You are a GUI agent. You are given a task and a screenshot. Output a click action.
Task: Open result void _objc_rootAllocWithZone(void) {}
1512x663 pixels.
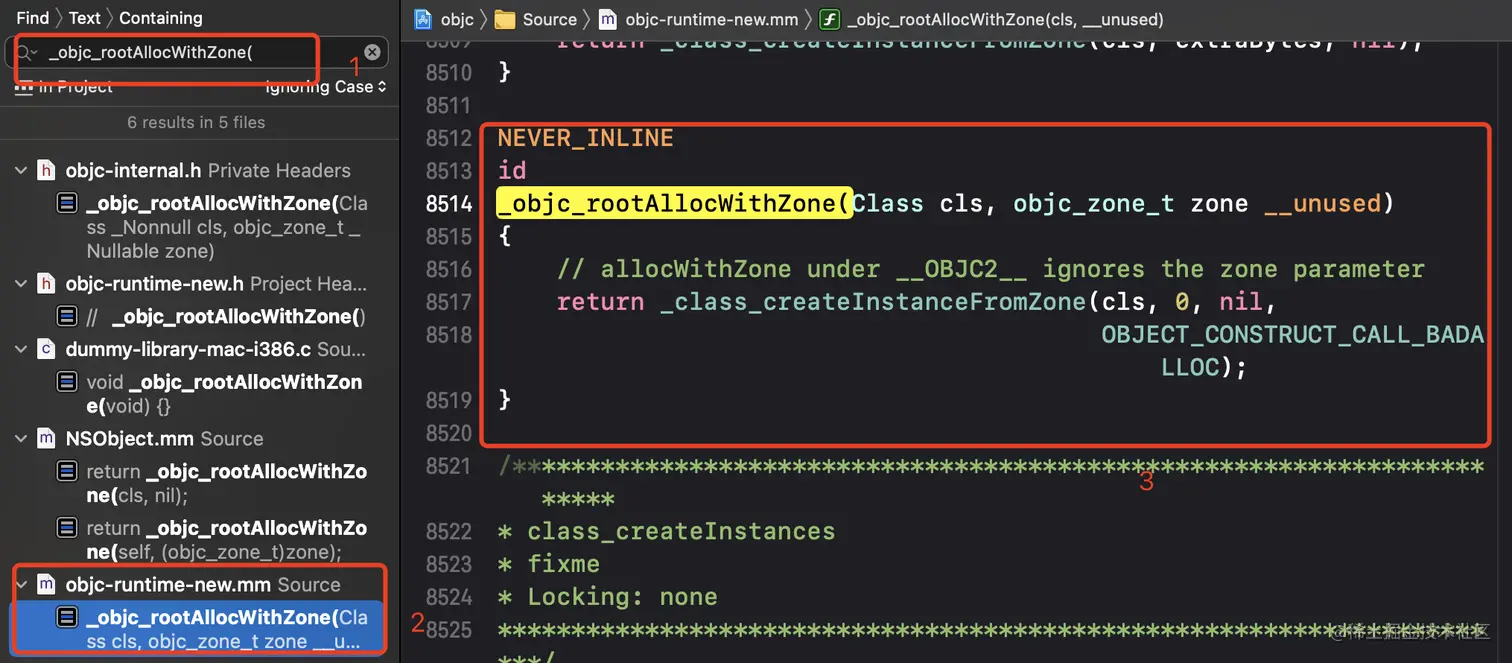click(225, 394)
